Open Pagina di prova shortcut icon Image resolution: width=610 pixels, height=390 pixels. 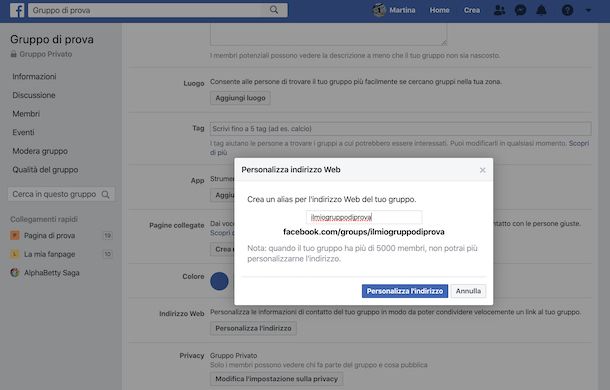(x=15, y=235)
